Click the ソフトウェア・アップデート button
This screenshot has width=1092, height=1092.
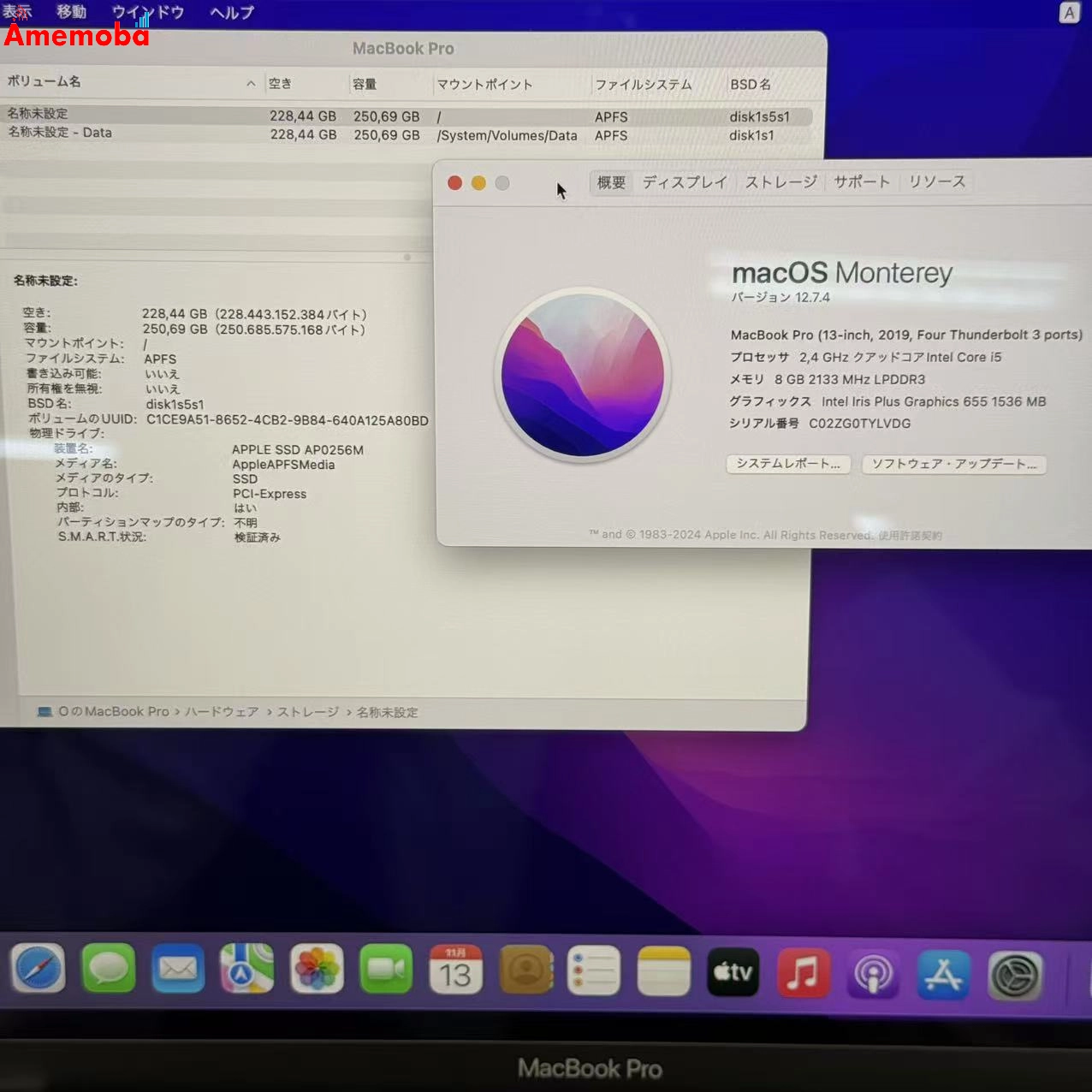pyautogui.click(x=953, y=464)
